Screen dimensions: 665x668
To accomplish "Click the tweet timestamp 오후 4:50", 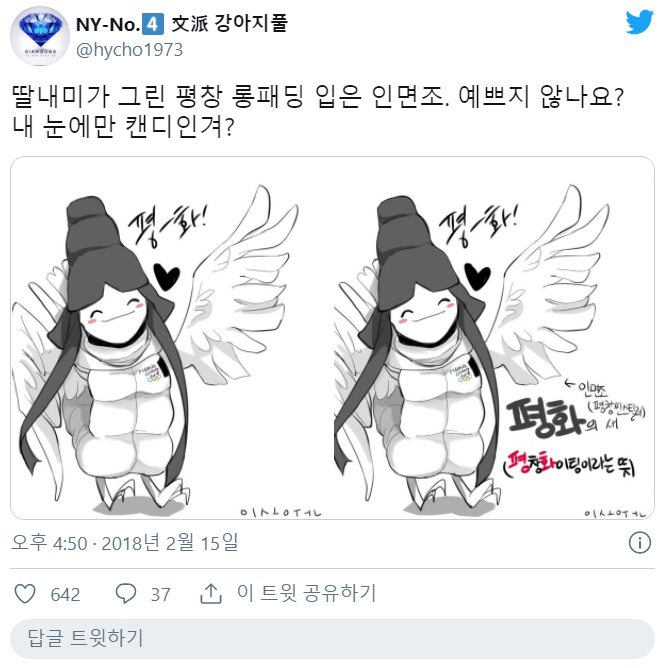I will [x=49, y=543].
